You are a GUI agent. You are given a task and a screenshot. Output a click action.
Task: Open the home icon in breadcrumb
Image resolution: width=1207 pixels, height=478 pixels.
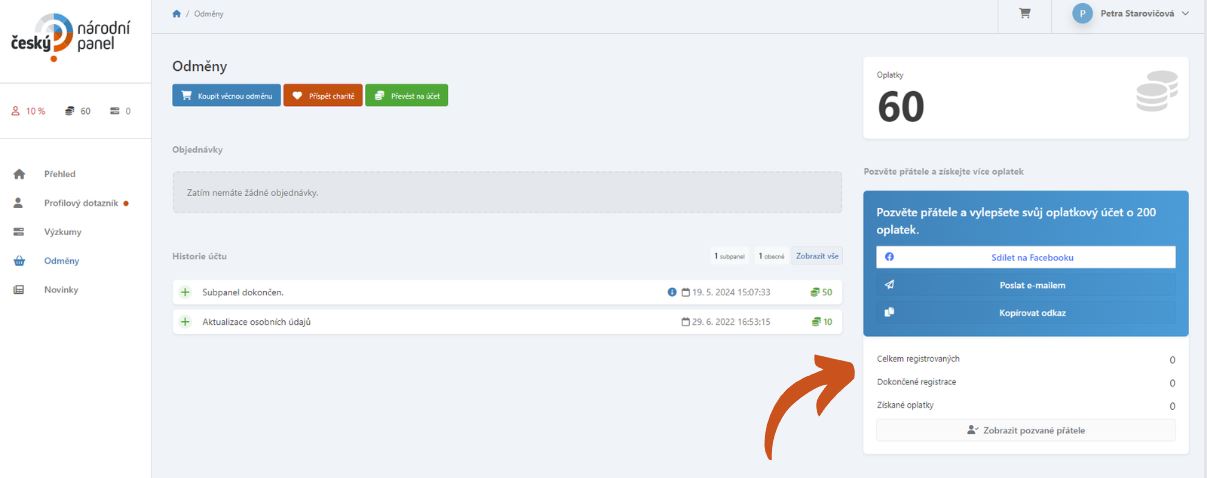tap(177, 14)
